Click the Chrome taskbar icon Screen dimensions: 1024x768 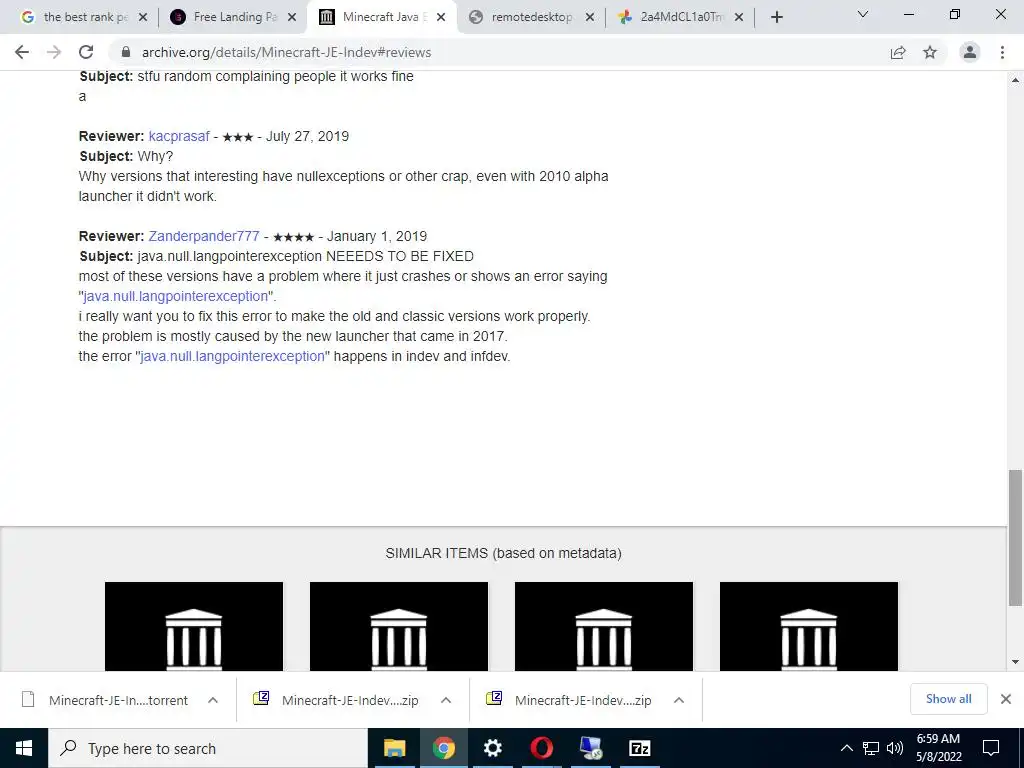coord(443,748)
